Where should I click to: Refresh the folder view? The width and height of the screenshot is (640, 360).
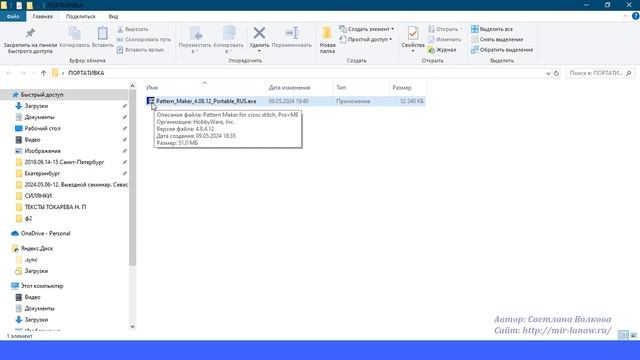[556, 73]
